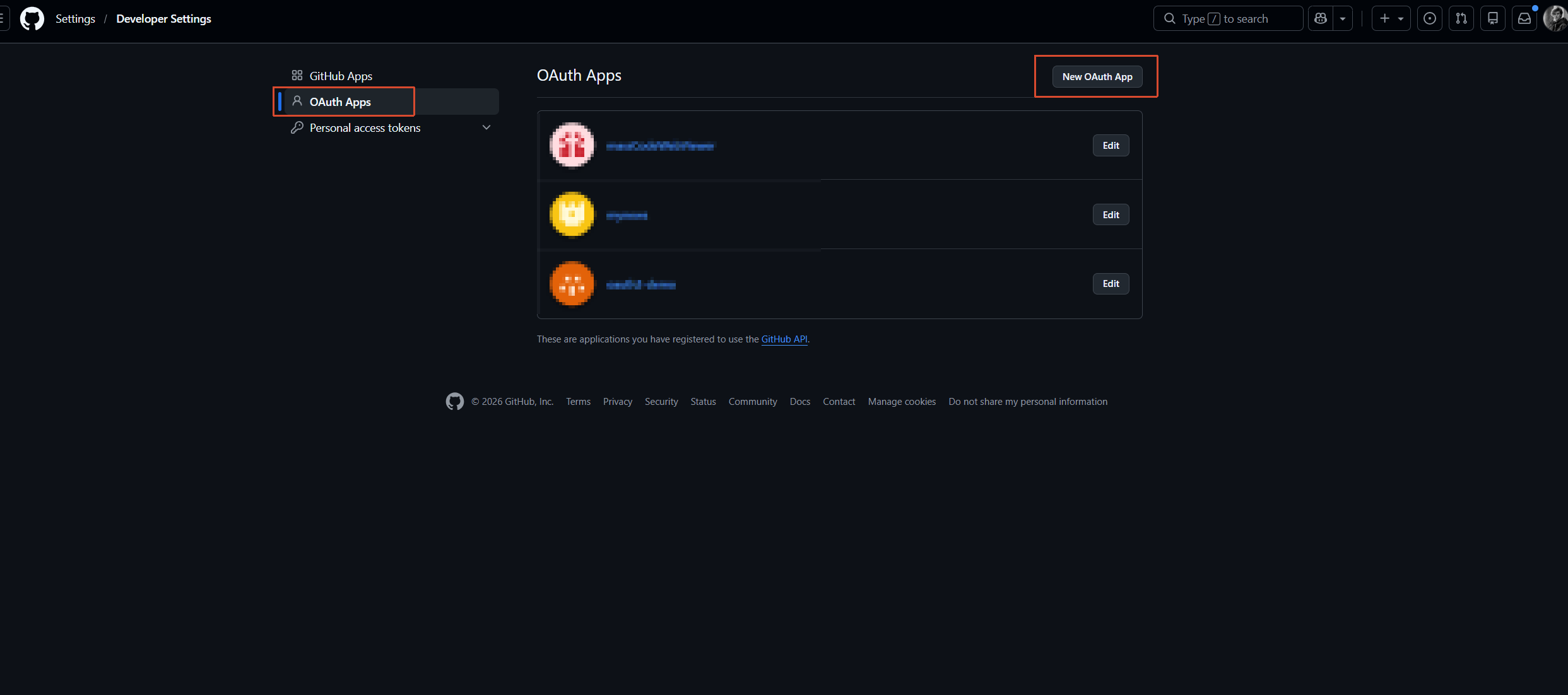This screenshot has width=1568, height=695.
Task: View Issues icon in the header
Action: 1430,19
